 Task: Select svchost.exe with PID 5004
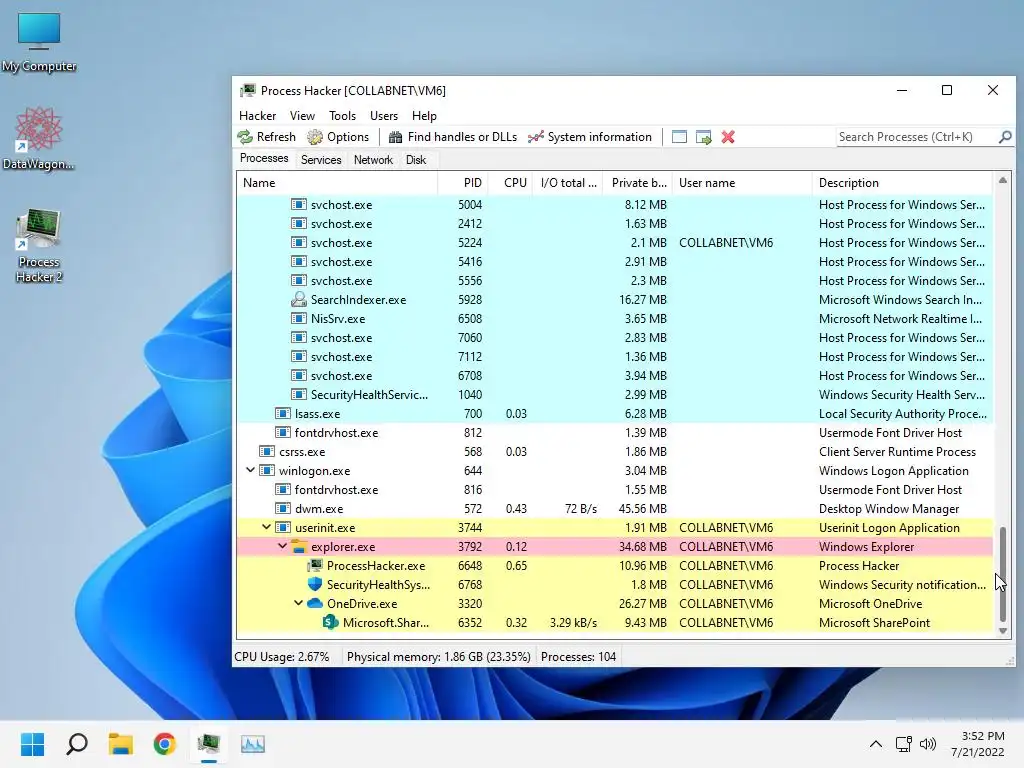click(615, 204)
